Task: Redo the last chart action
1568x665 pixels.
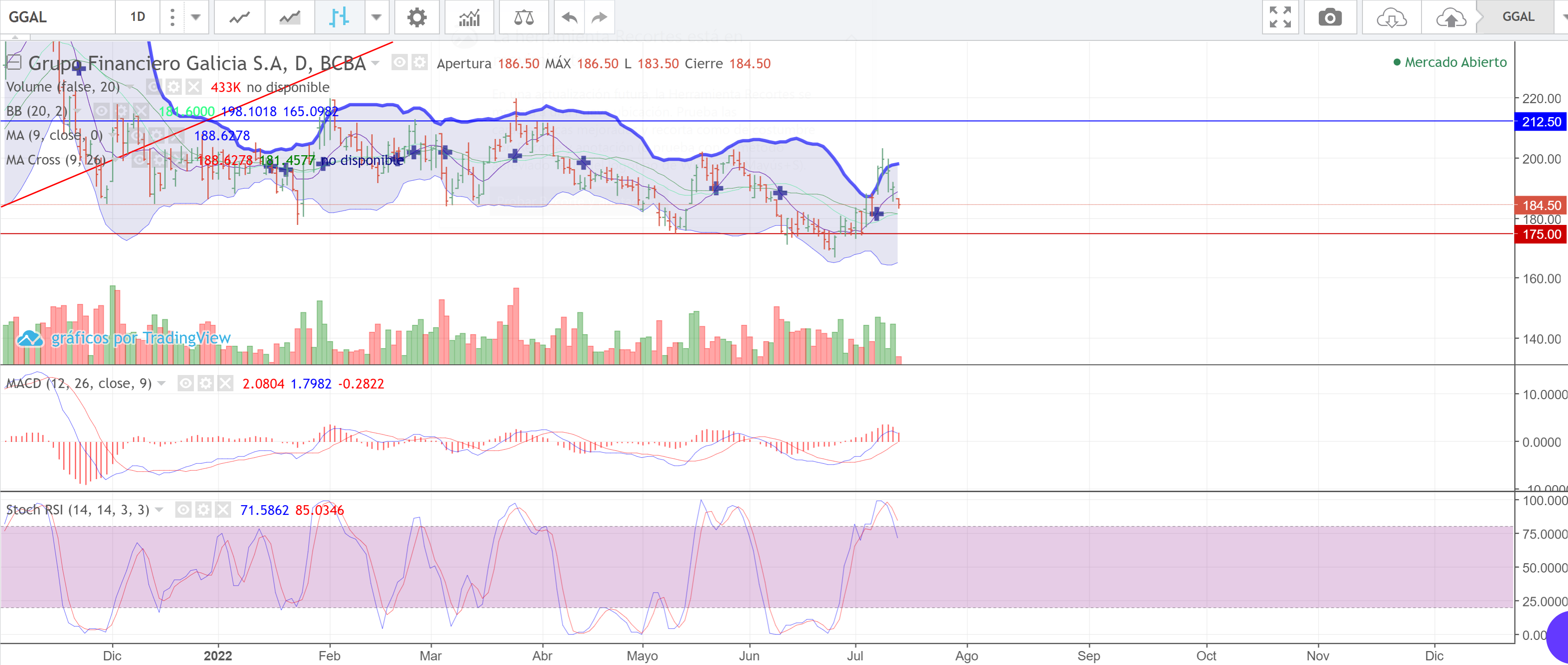Action: [x=599, y=17]
